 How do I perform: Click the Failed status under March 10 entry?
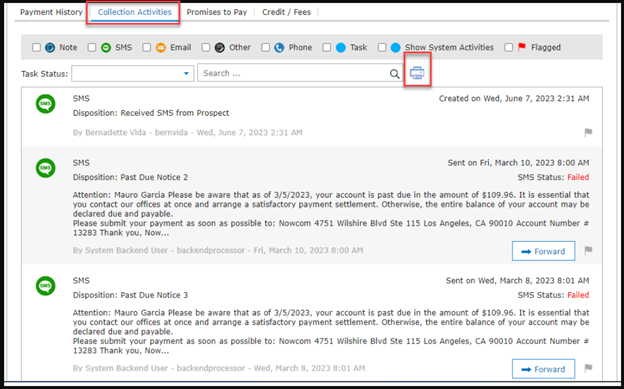[578, 177]
